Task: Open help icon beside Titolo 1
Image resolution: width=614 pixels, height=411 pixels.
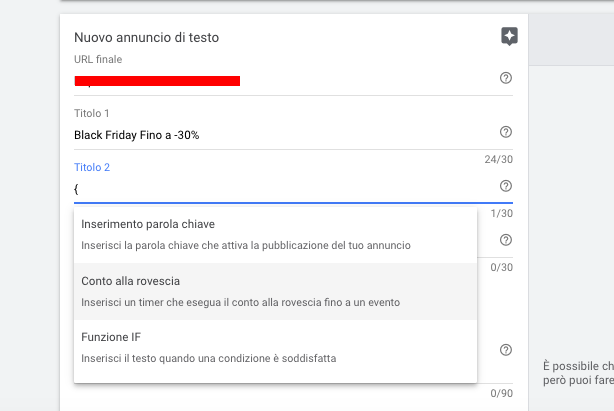Action: [x=506, y=132]
